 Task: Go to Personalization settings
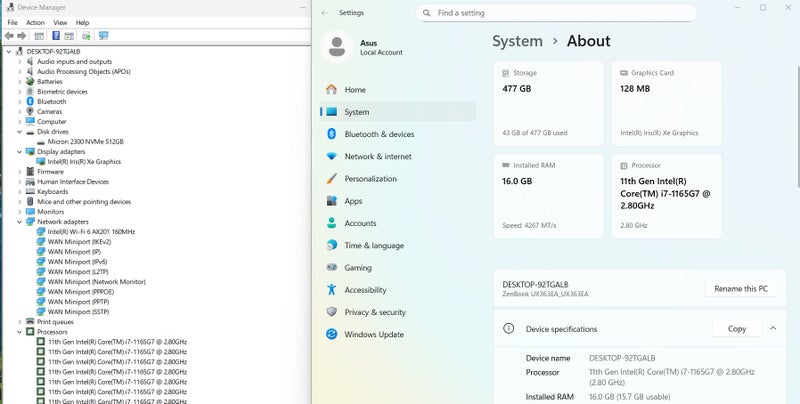tap(370, 179)
